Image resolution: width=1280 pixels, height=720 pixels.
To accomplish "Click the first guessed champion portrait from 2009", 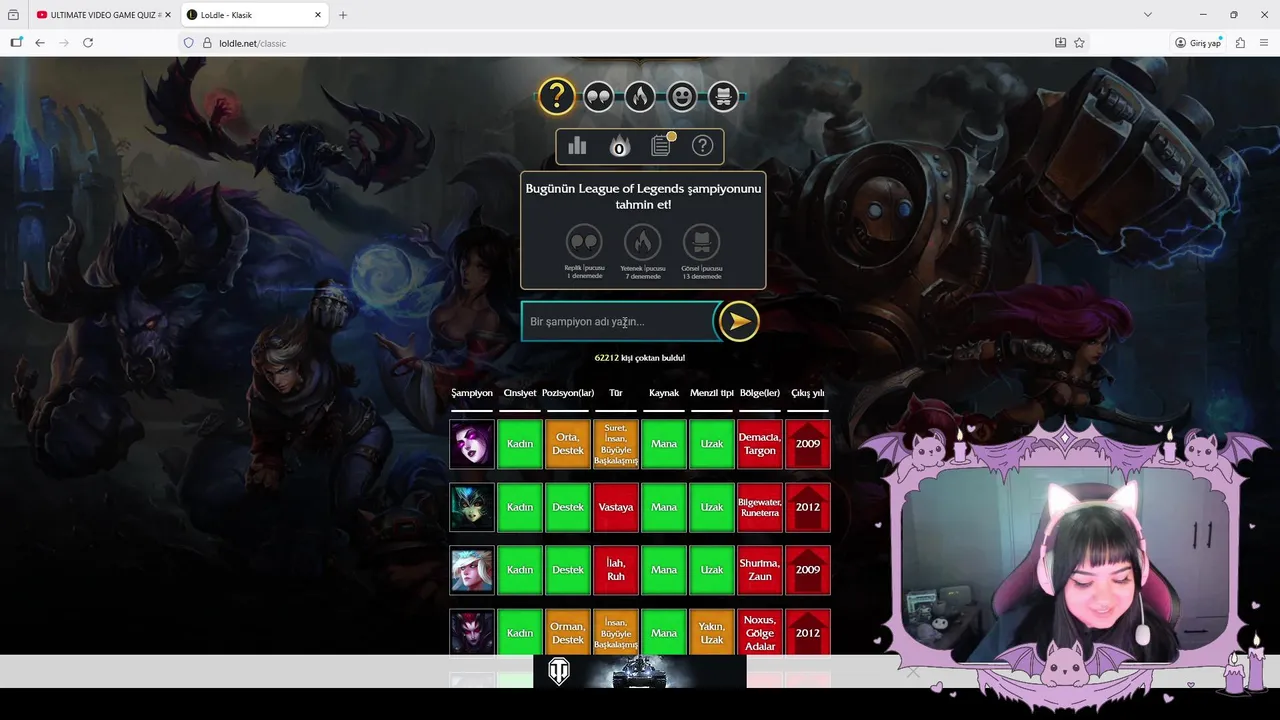I will [472, 444].
